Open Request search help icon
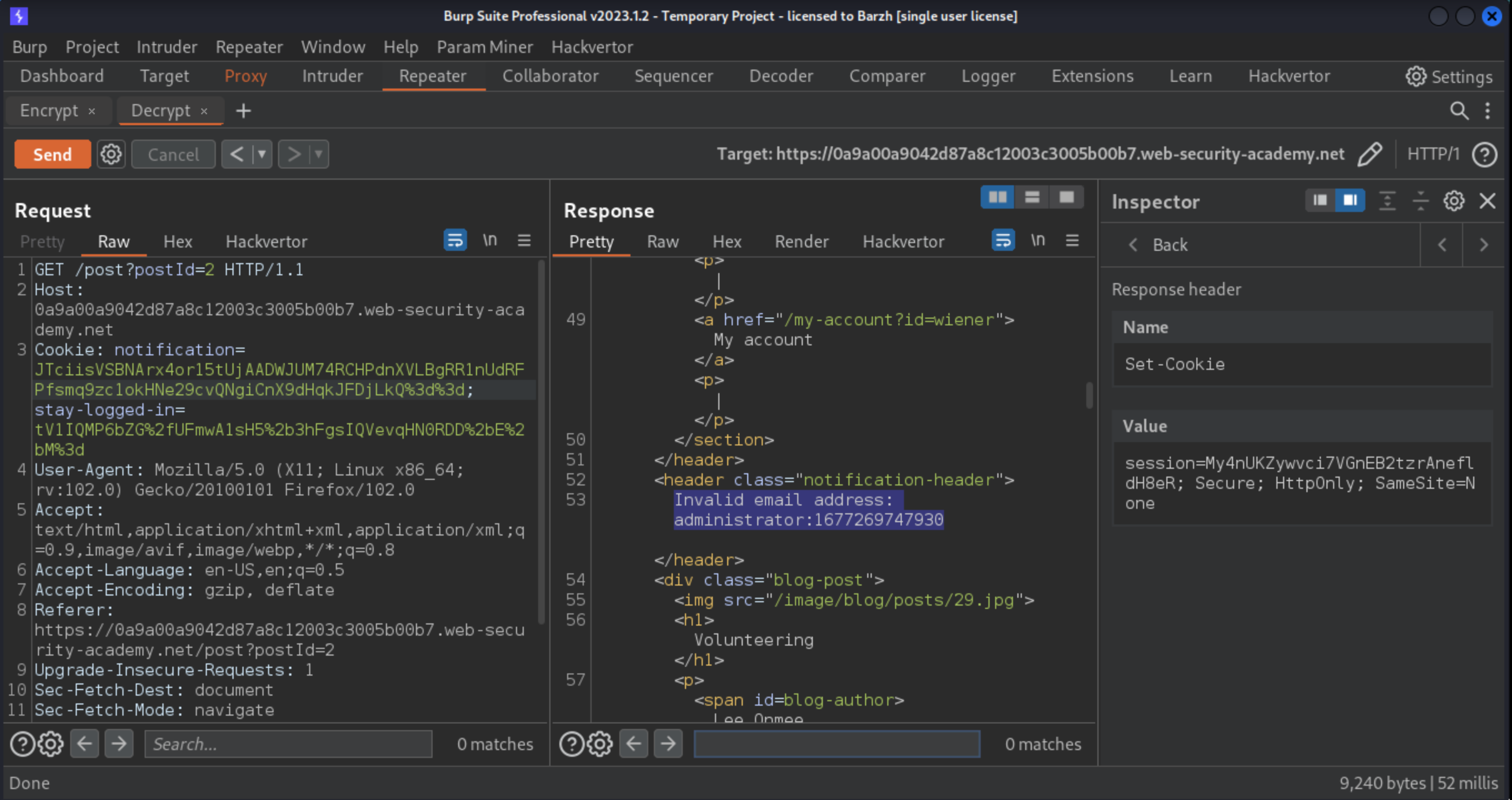 pyautogui.click(x=23, y=744)
